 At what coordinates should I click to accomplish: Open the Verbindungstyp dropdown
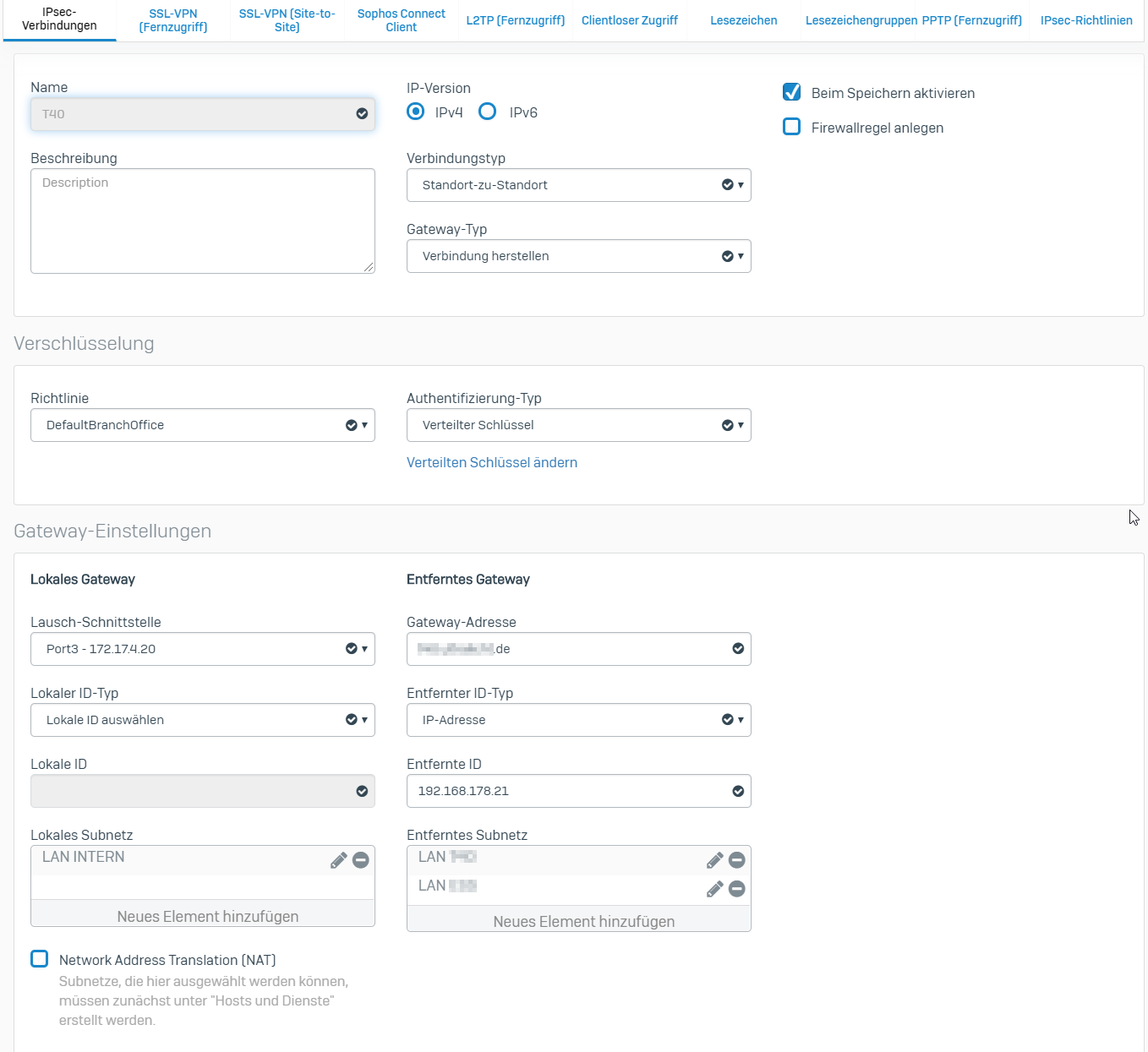(x=578, y=185)
